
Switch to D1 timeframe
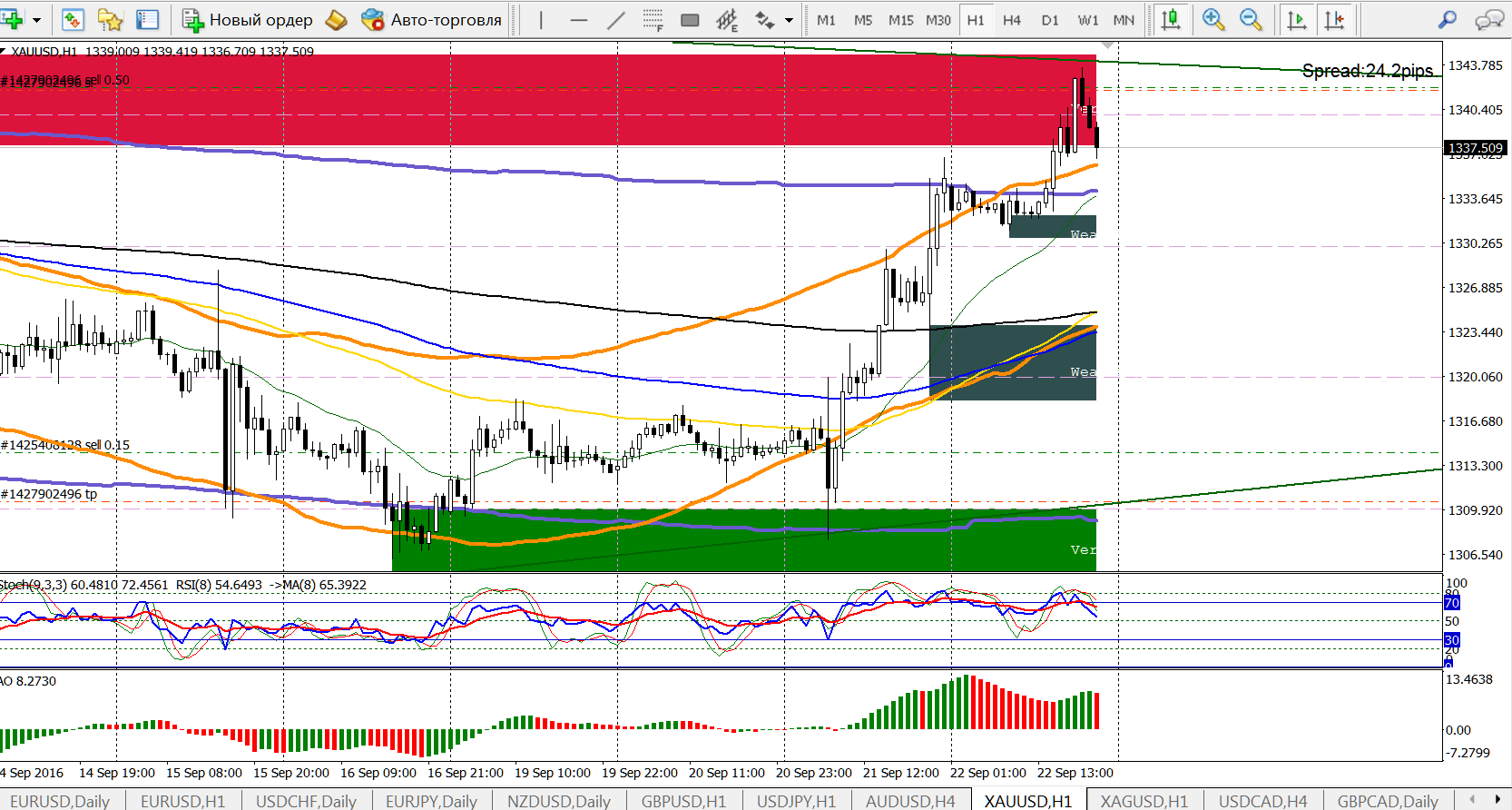[1050, 20]
